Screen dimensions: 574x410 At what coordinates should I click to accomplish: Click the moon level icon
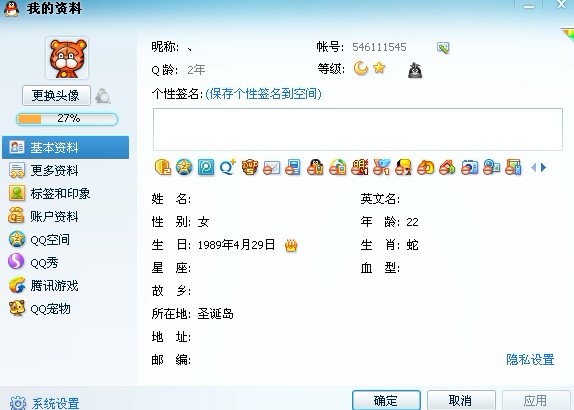pyautogui.click(x=361, y=68)
